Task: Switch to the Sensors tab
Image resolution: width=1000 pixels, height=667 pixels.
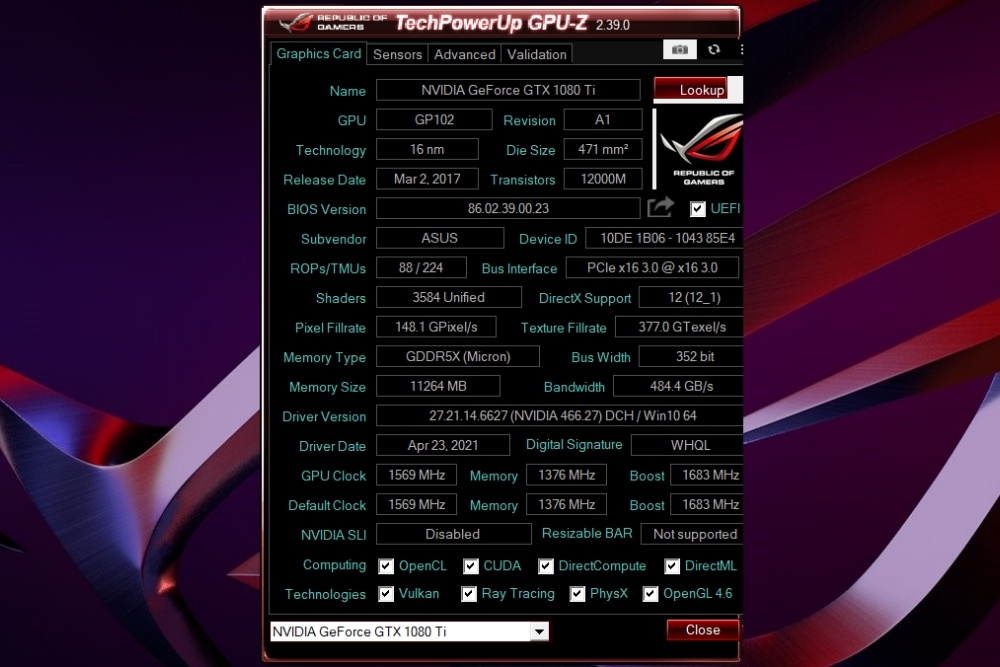Action: click(x=397, y=54)
